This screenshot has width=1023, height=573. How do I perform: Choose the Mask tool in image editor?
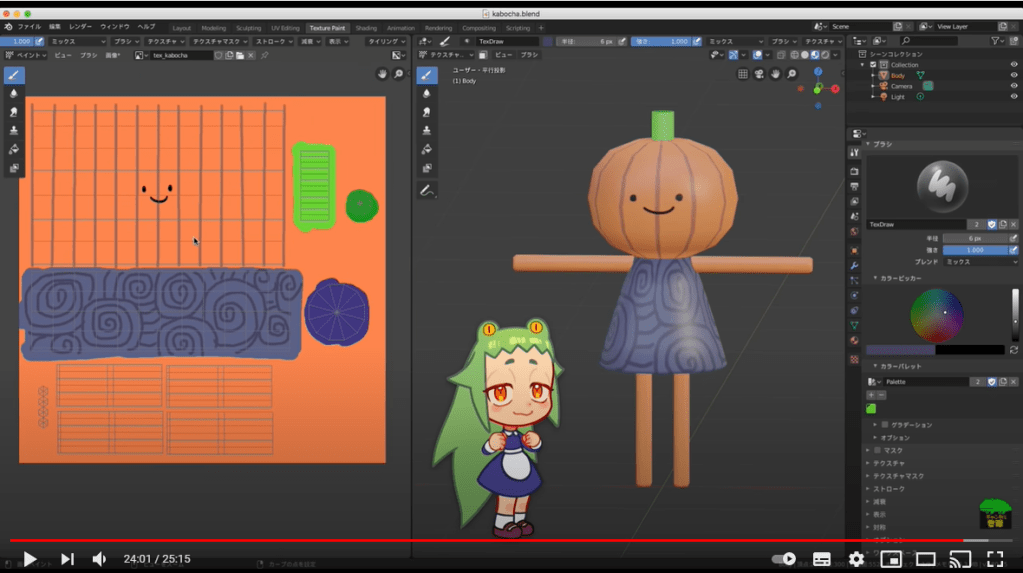(14, 168)
